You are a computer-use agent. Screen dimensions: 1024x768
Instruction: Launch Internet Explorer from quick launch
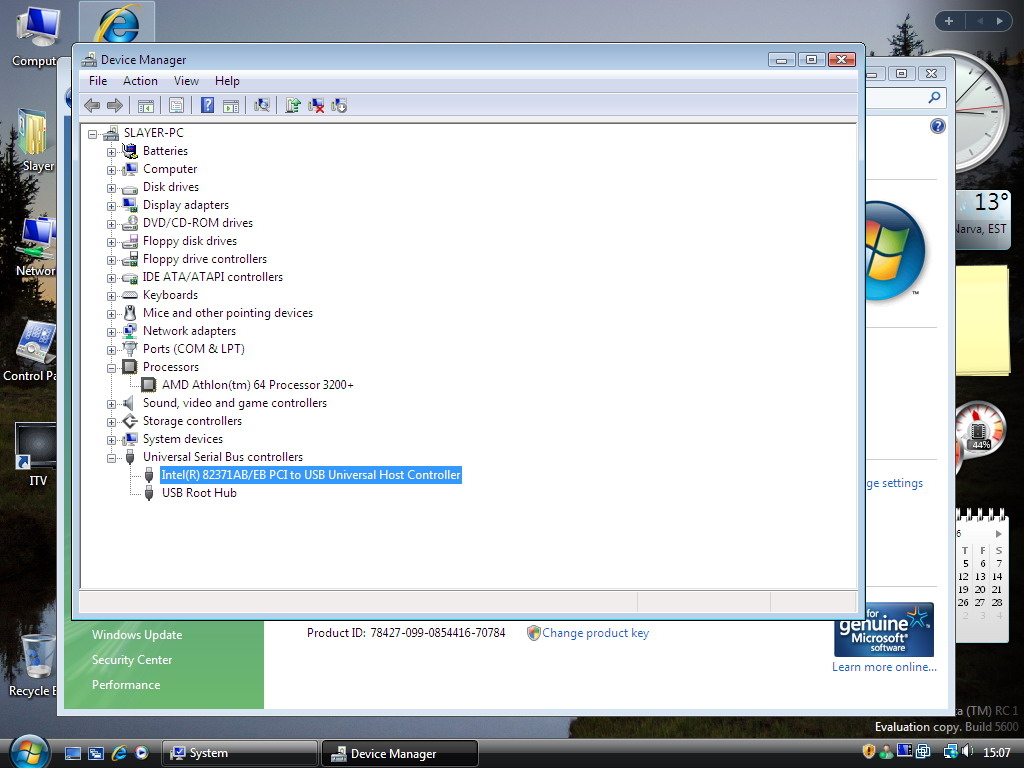pos(119,753)
